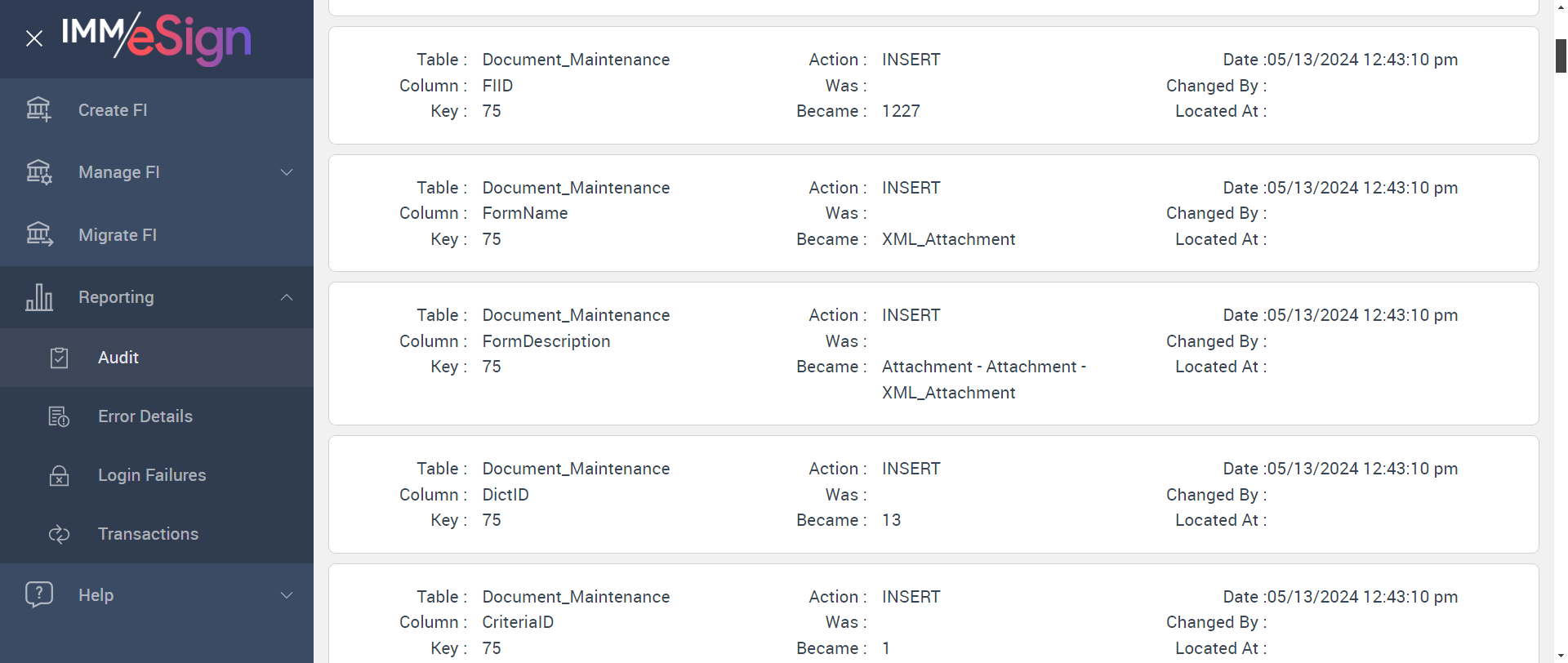This screenshot has width=1568, height=663.
Task: Click the vertical scrollbar thumb
Action: [x=1561, y=56]
